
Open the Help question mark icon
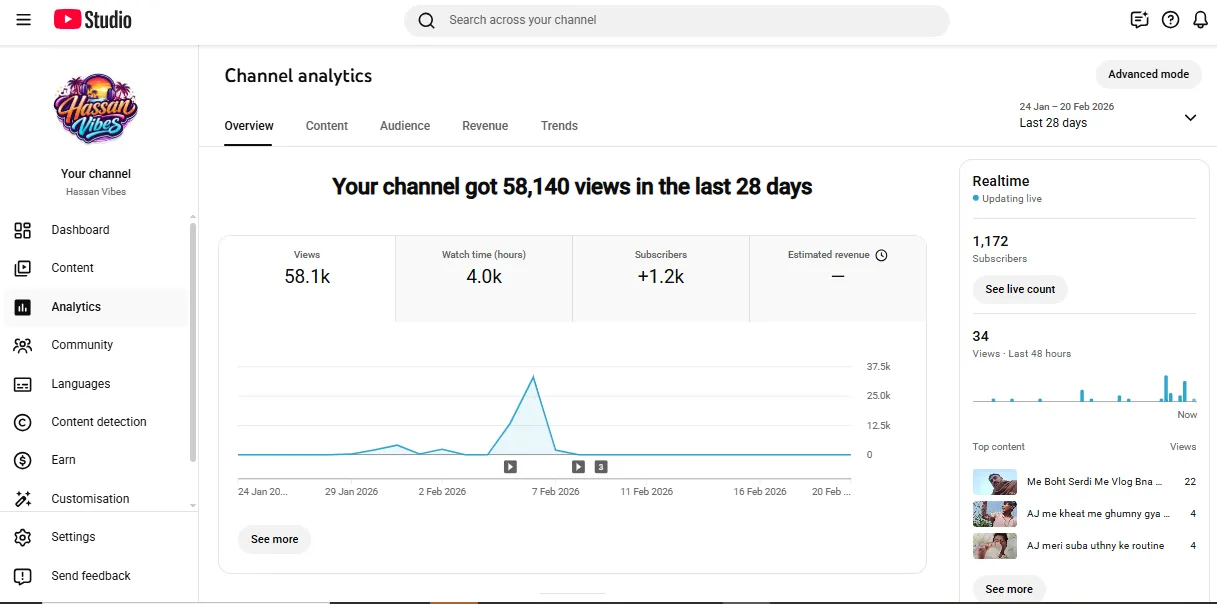1170,20
